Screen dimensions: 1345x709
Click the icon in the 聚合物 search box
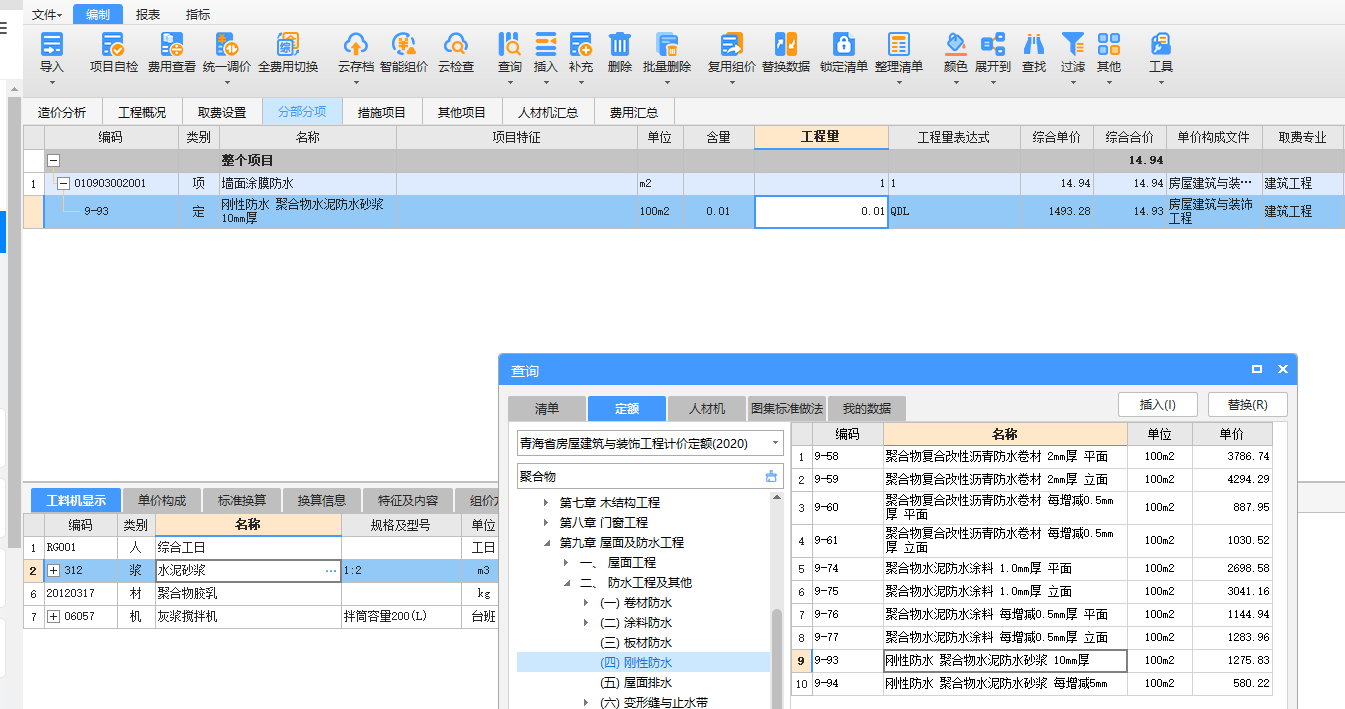(x=771, y=477)
